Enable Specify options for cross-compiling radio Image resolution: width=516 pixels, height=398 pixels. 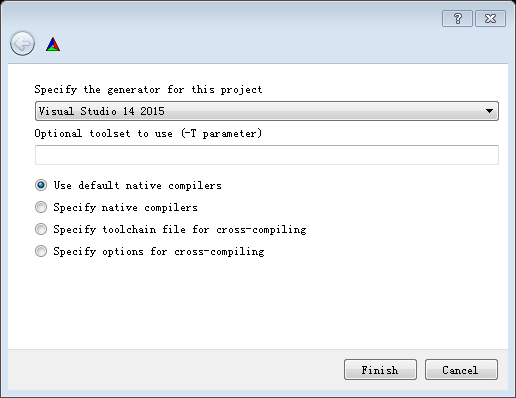tap(41, 251)
